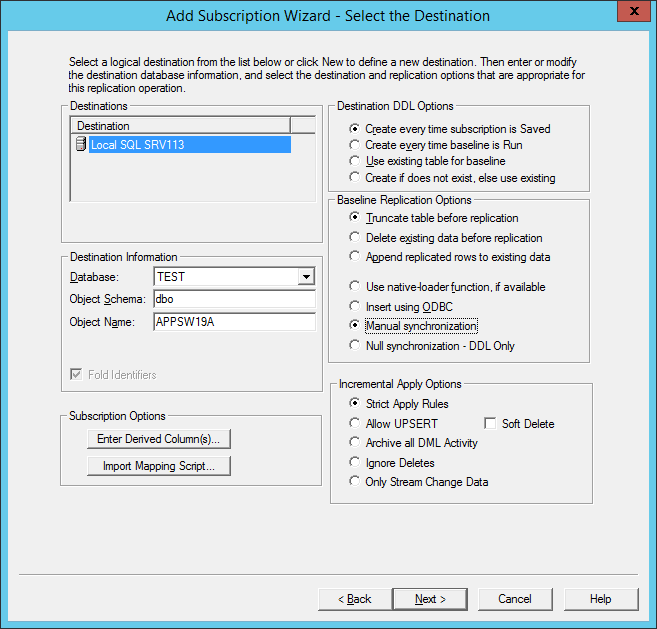Select Create every time baseline is Run
657x629 pixels.
click(x=355, y=145)
